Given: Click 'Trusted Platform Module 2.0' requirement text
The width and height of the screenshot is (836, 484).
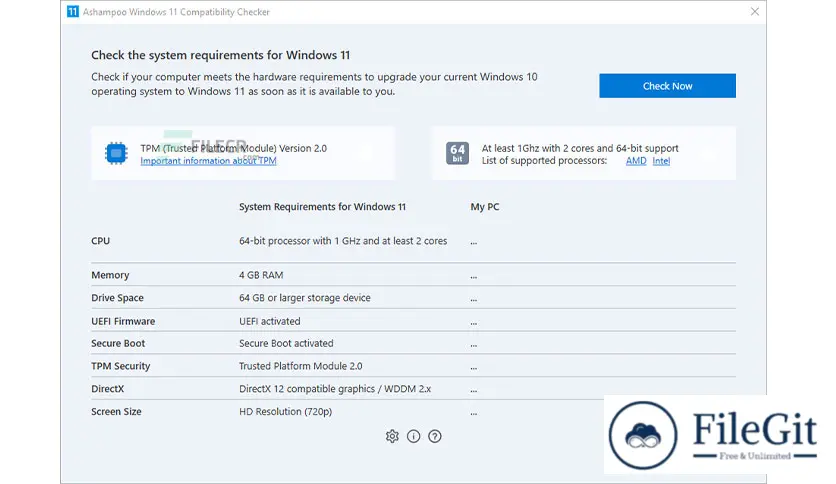Looking at the screenshot, I should (300, 366).
